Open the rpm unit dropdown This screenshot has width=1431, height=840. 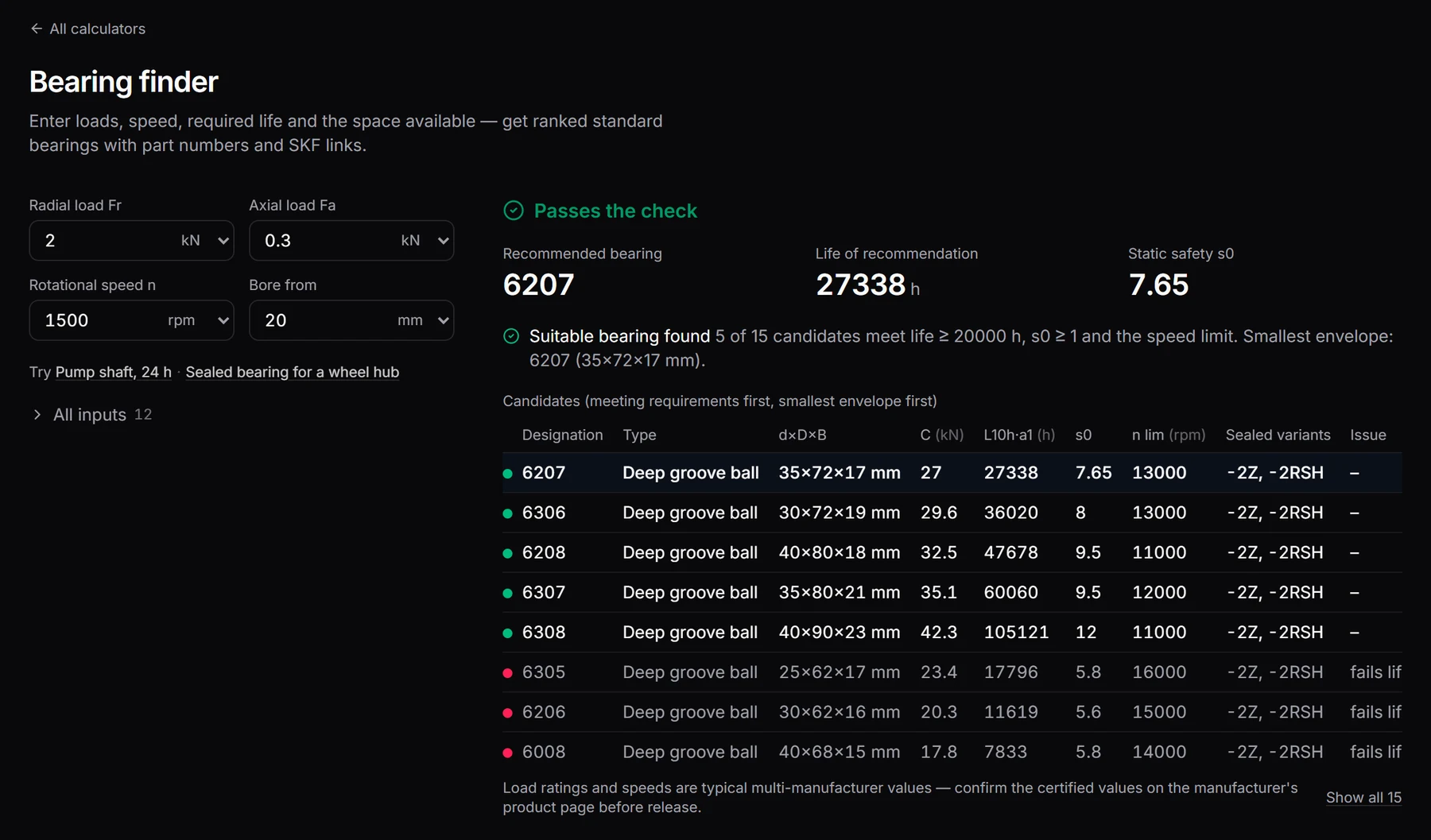click(x=199, y=320)
